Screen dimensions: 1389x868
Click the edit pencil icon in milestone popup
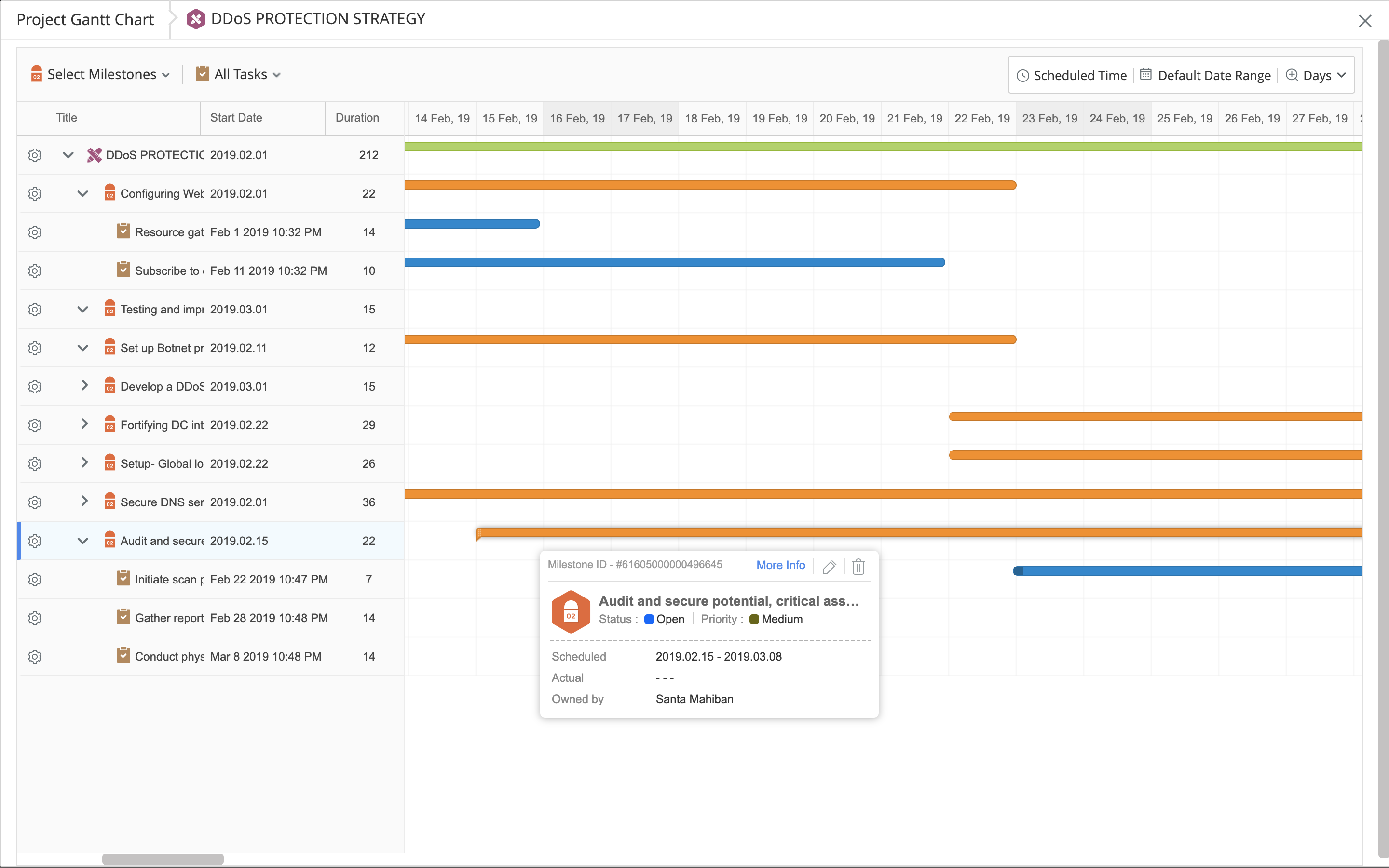pyautogui.click(x=829, y=567)
